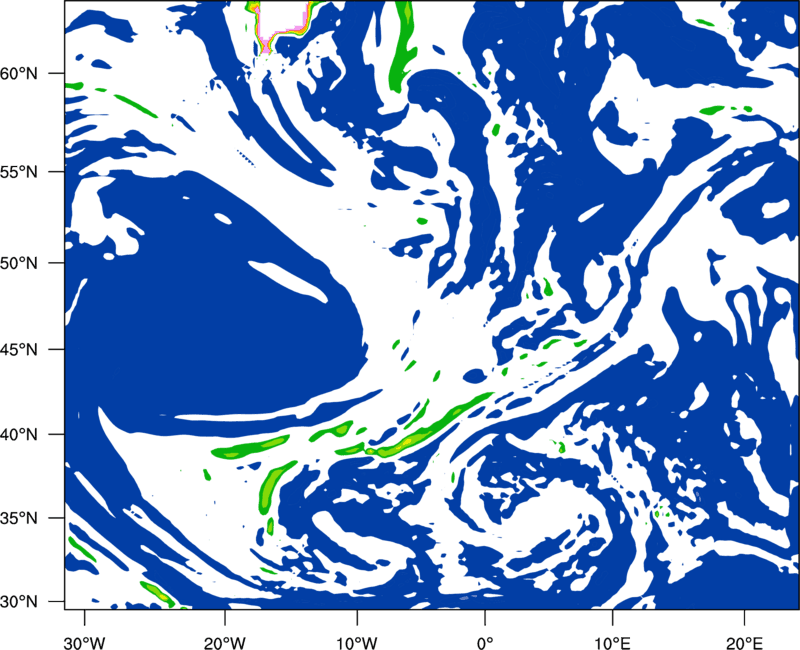Select the 45°N latitude label
Screen dimensions: 800x650
point(19,349)
